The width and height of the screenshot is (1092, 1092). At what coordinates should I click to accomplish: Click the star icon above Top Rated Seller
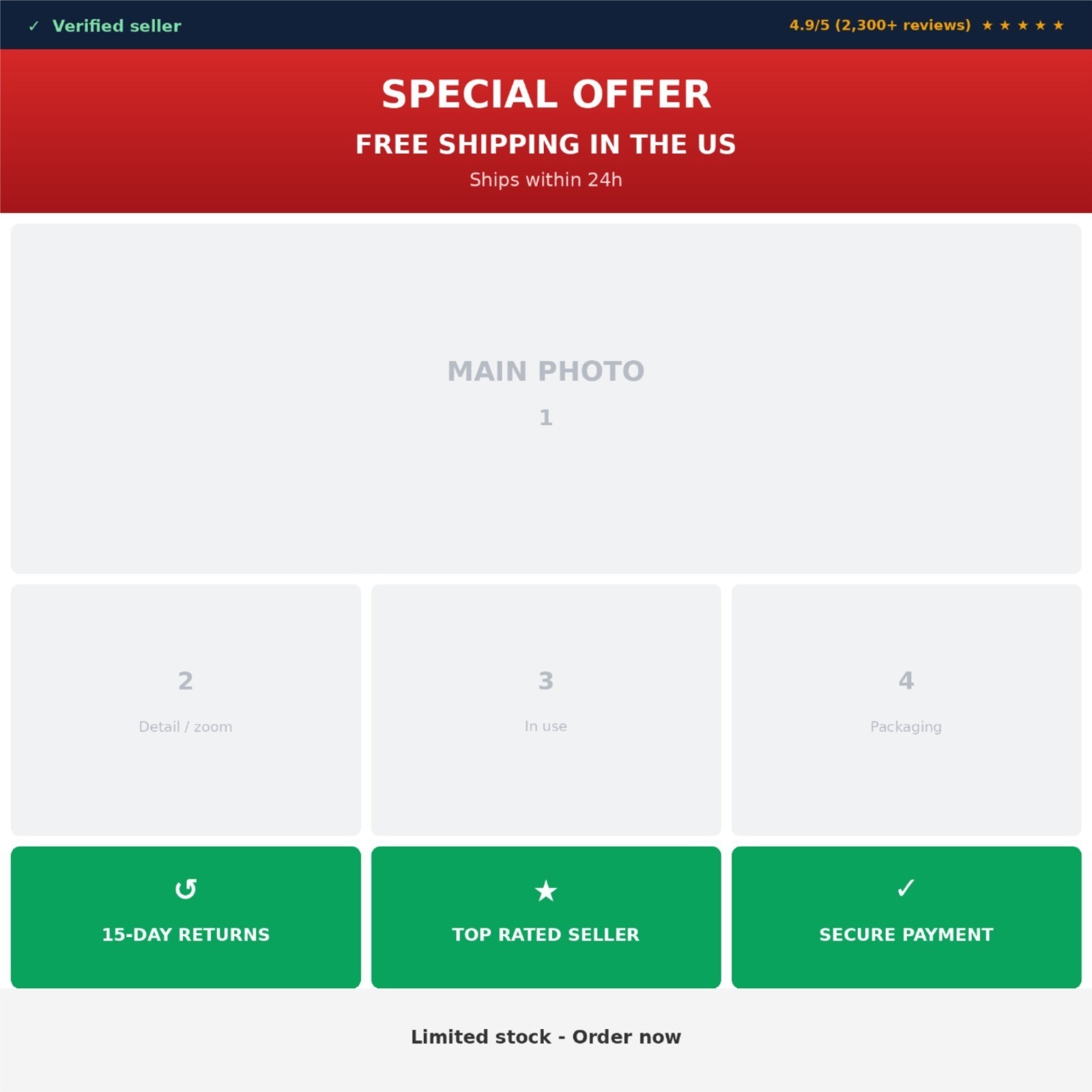point(546,890)
